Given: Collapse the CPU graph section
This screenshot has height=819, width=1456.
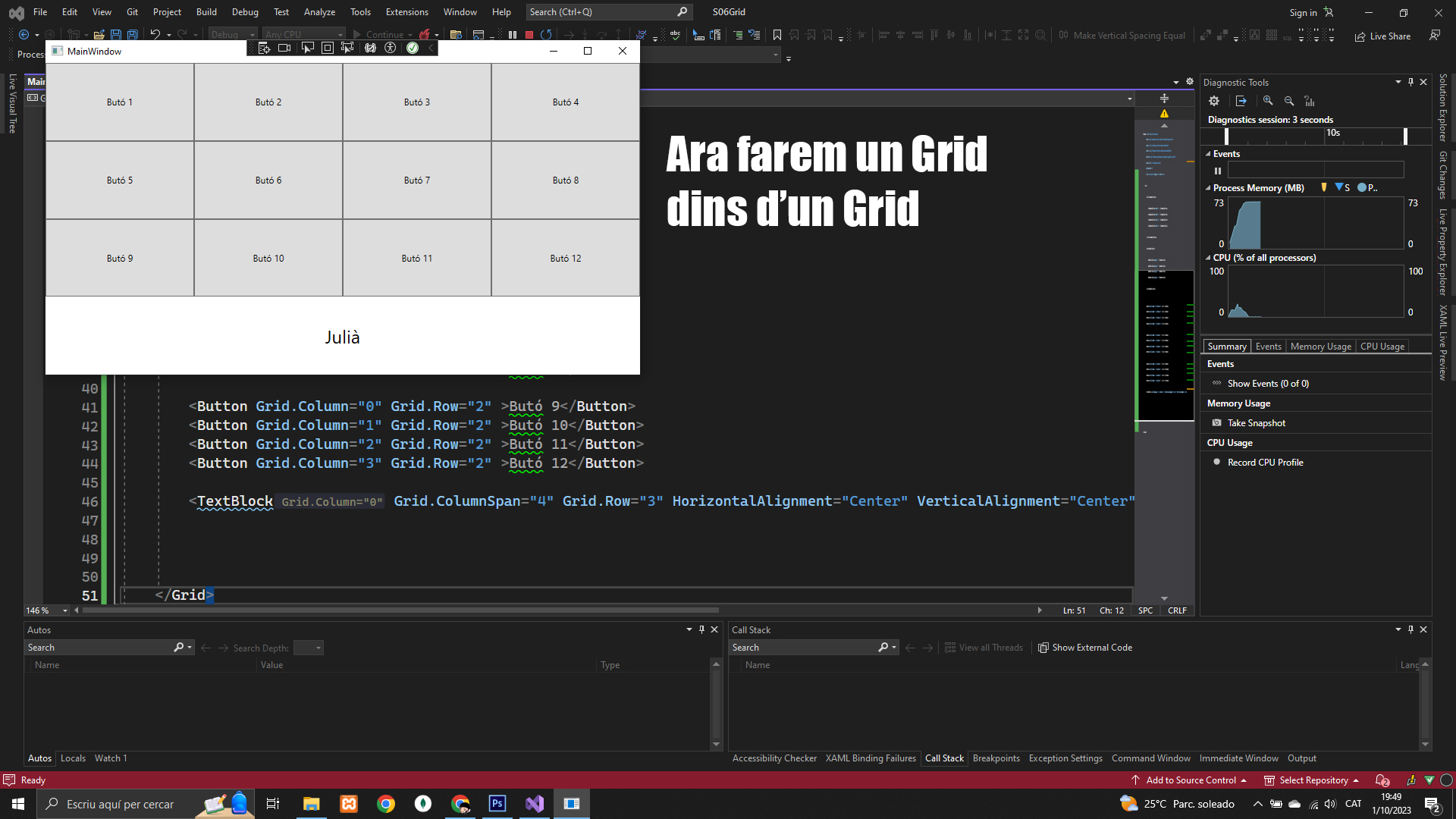Looking at the screenshot, I should click(x=1209, y=258).
